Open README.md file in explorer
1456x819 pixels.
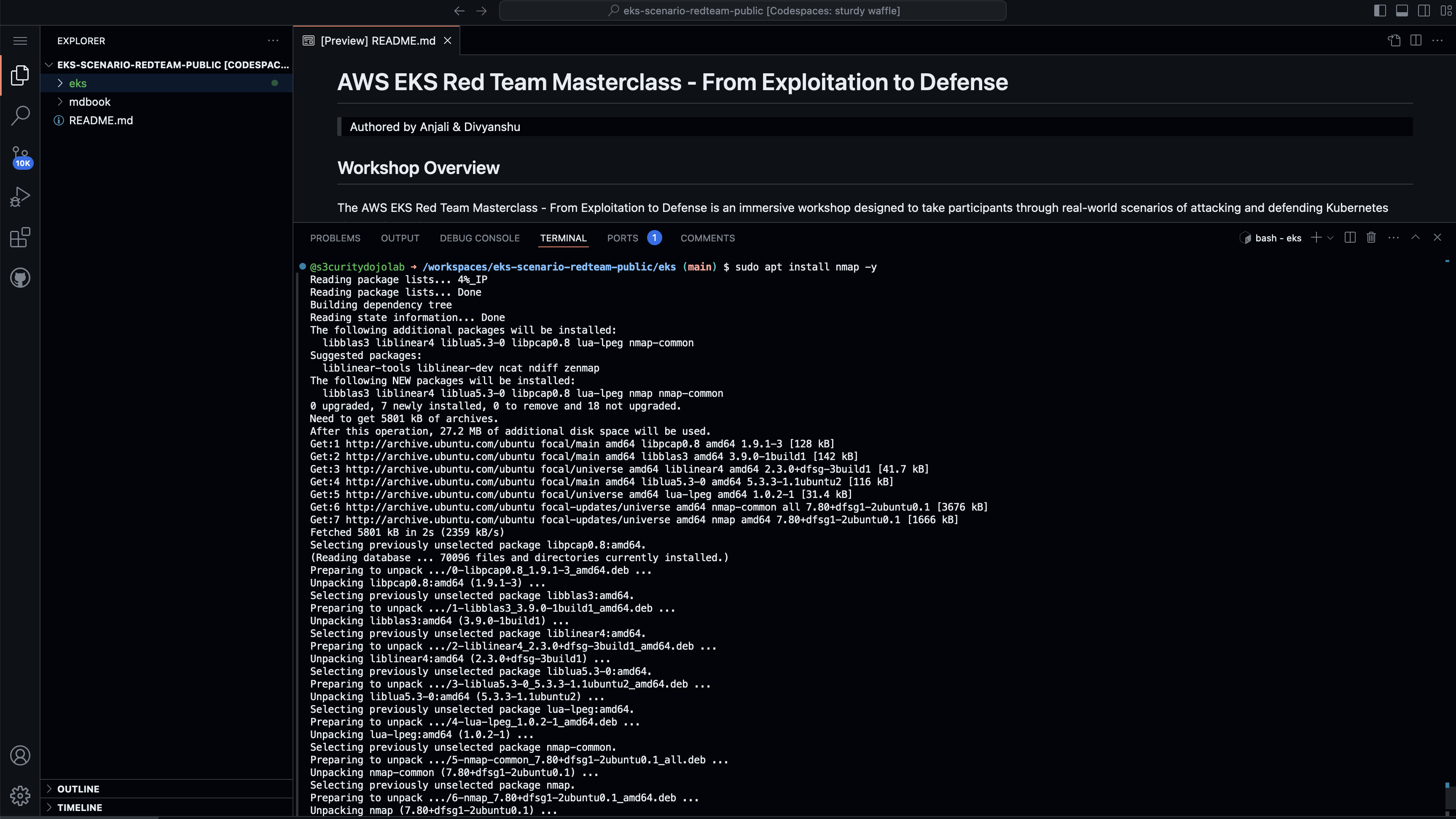point(101,120)
